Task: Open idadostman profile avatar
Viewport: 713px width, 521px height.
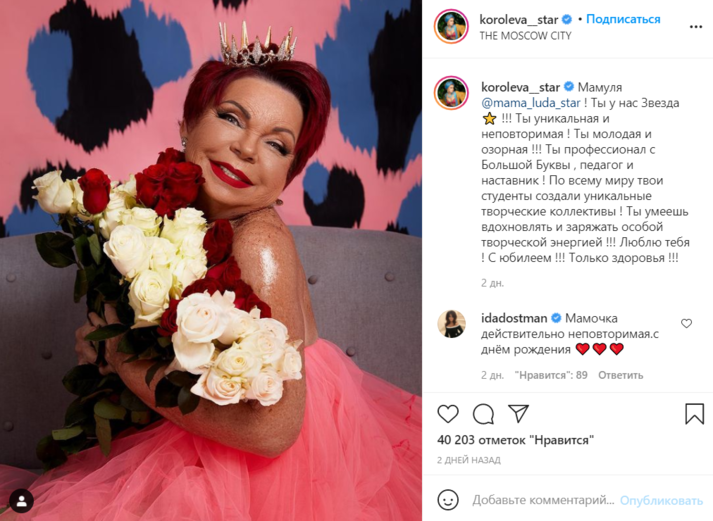Action: click(x=451, y=324)
